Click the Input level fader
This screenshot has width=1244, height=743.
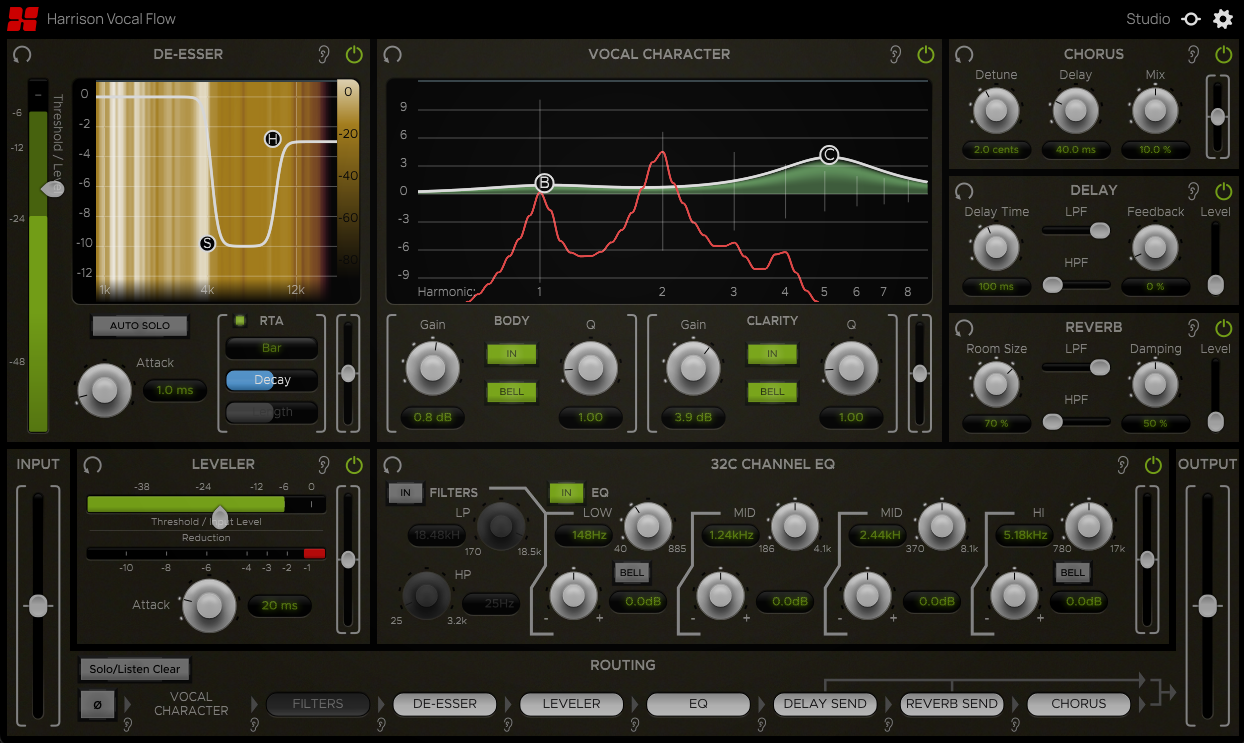38,606
